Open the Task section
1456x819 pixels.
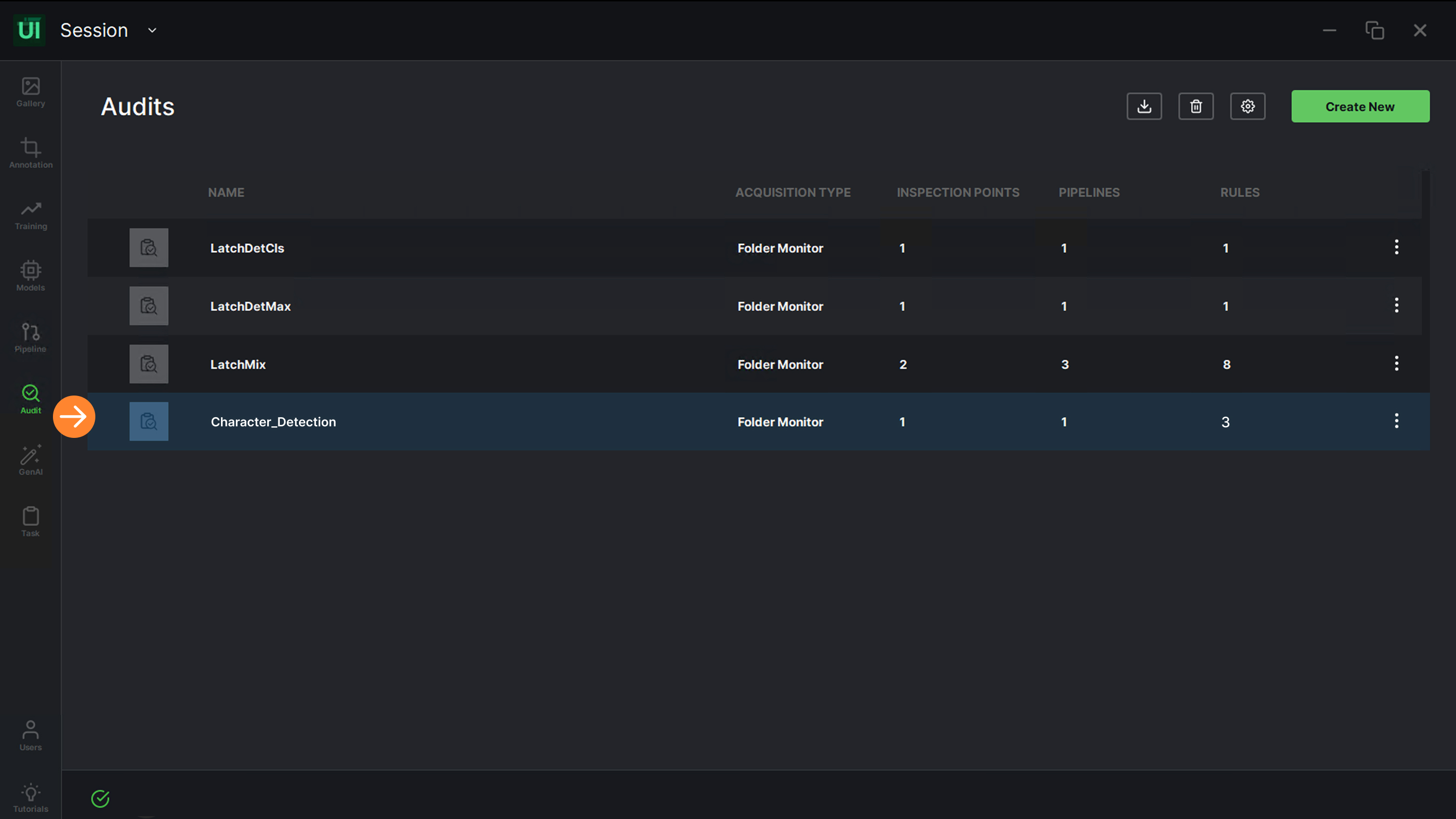point(30,522)
